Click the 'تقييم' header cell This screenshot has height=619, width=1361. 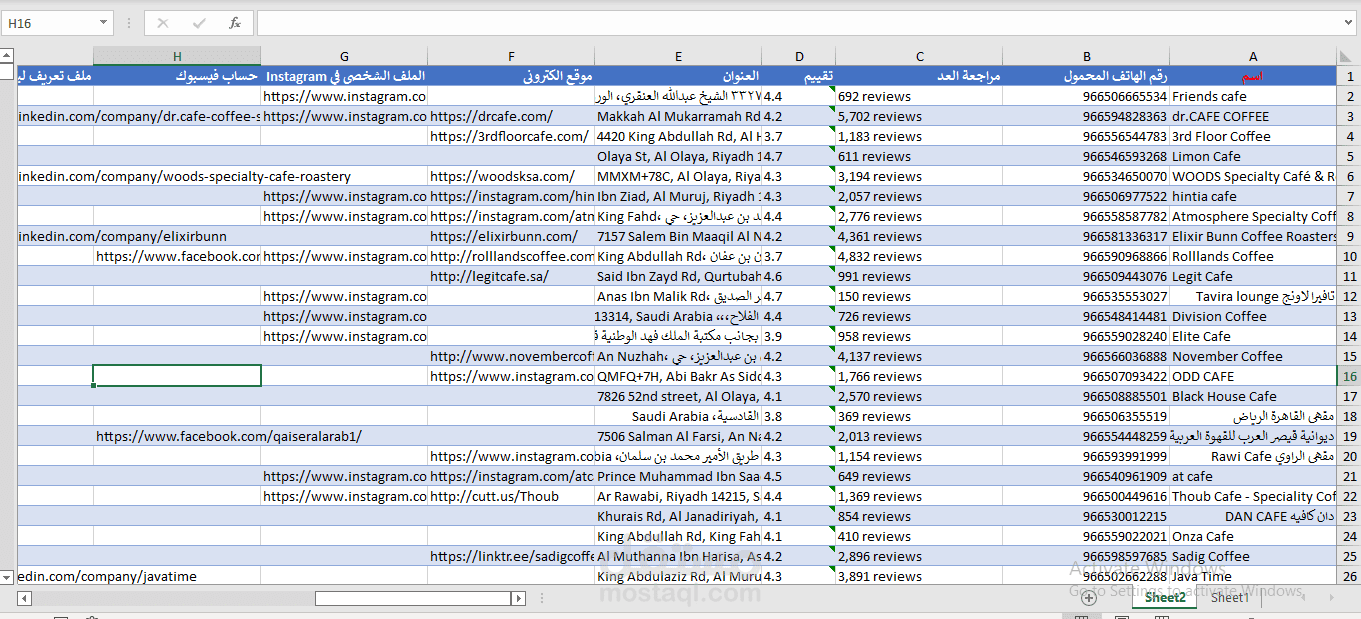(799, 76)
